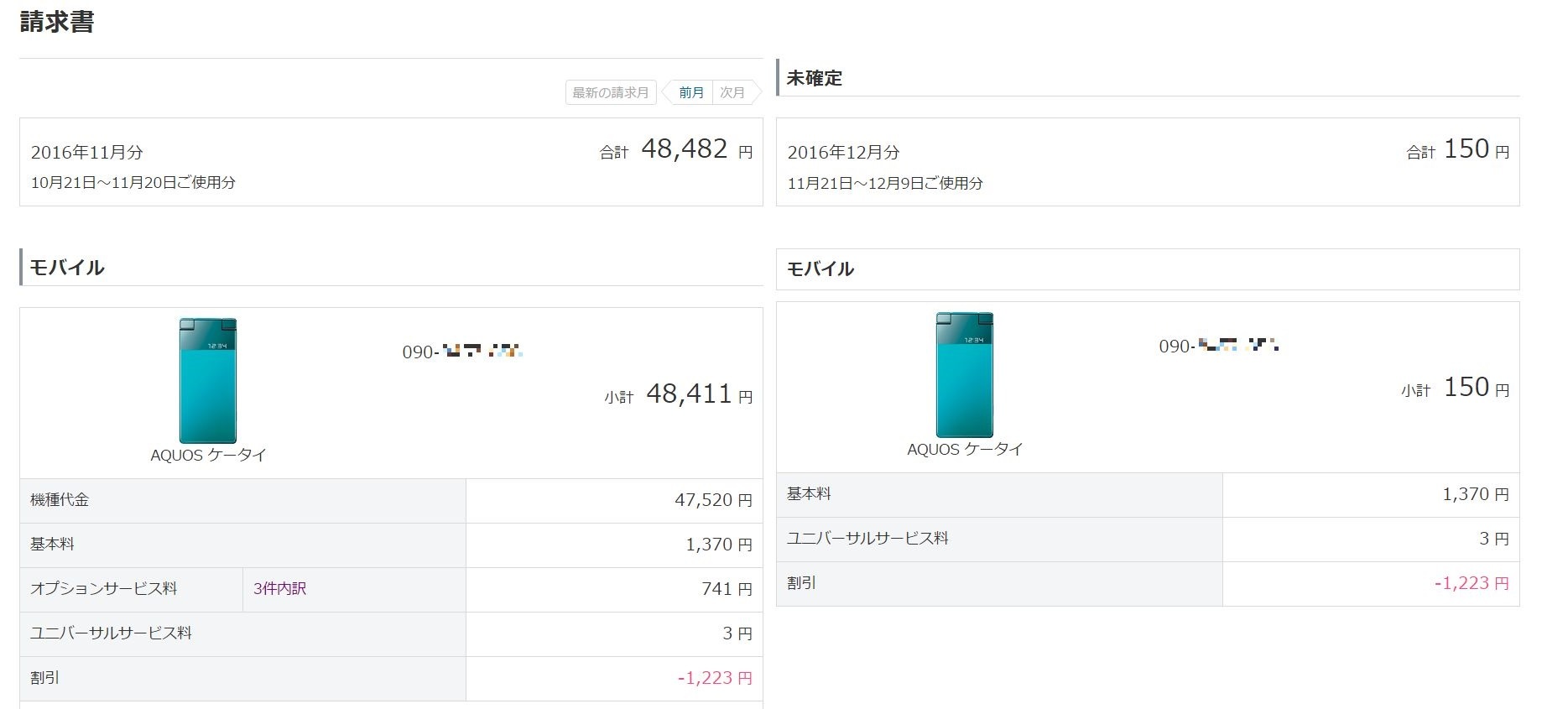Click the 47,520 円 device charge amount
Screen dimensions: 1568x709
pos(712,500)
